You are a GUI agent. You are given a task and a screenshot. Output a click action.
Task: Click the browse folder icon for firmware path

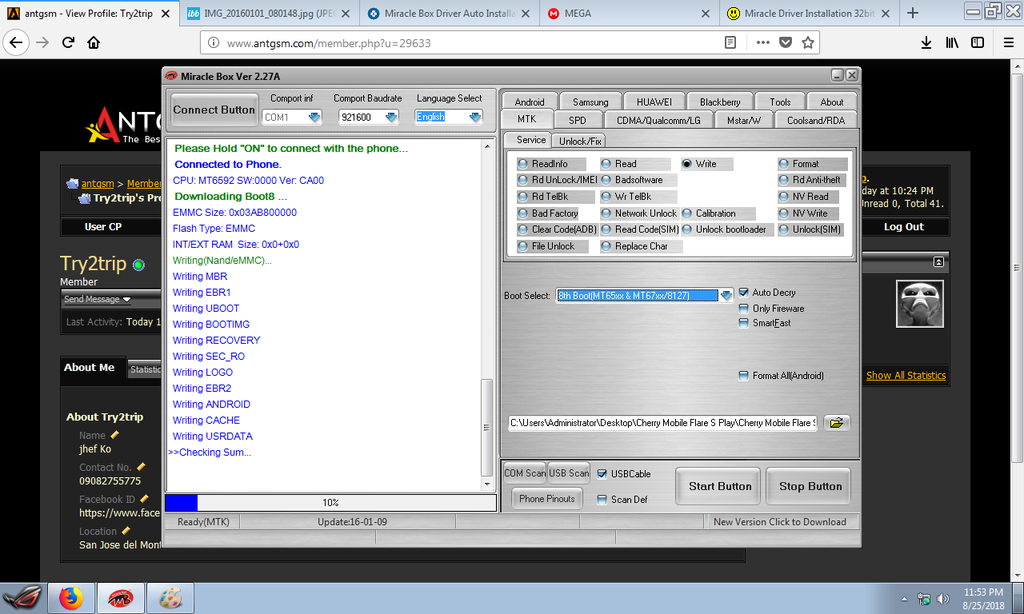836,423
